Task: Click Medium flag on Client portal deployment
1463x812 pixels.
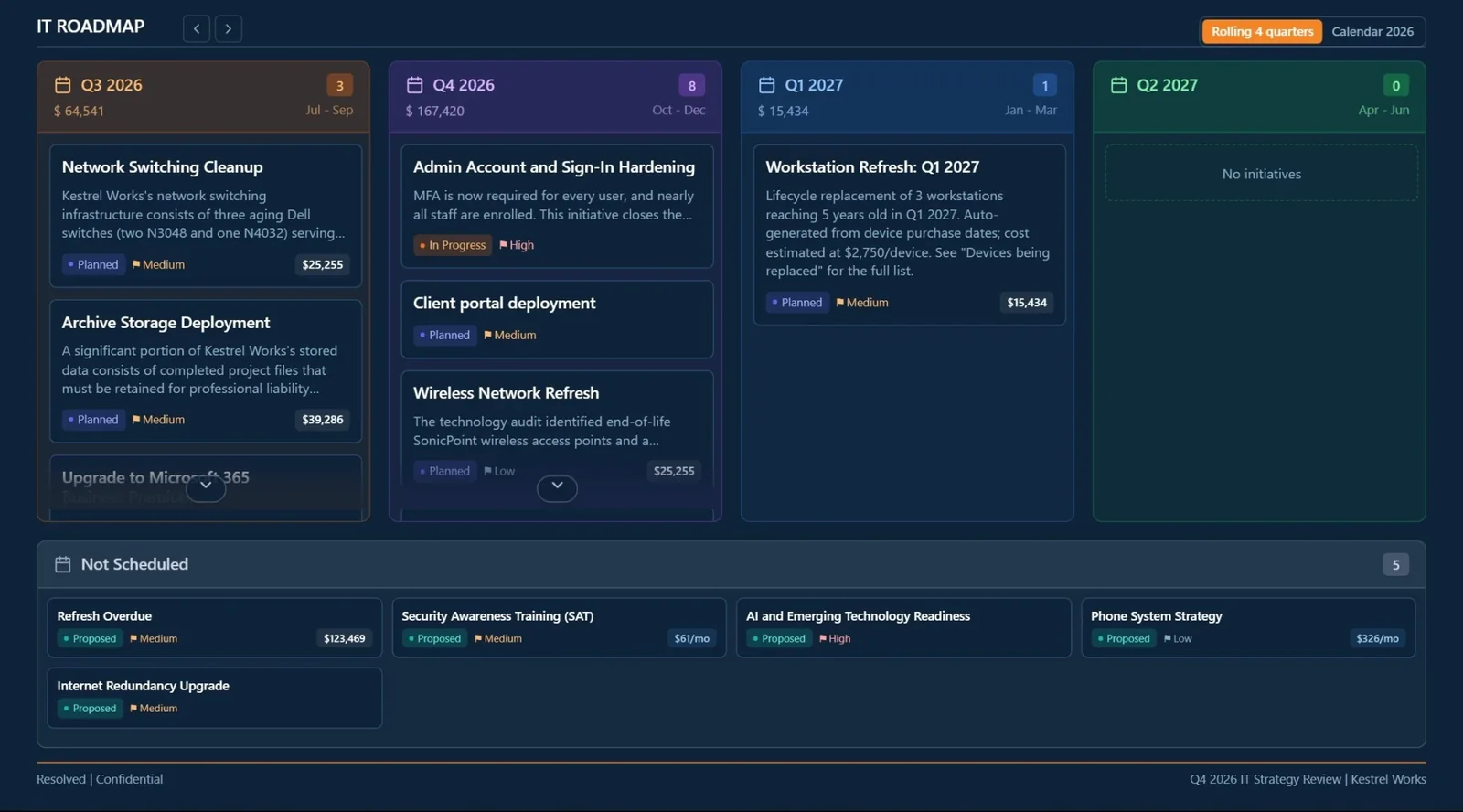Action: point(510,335)
